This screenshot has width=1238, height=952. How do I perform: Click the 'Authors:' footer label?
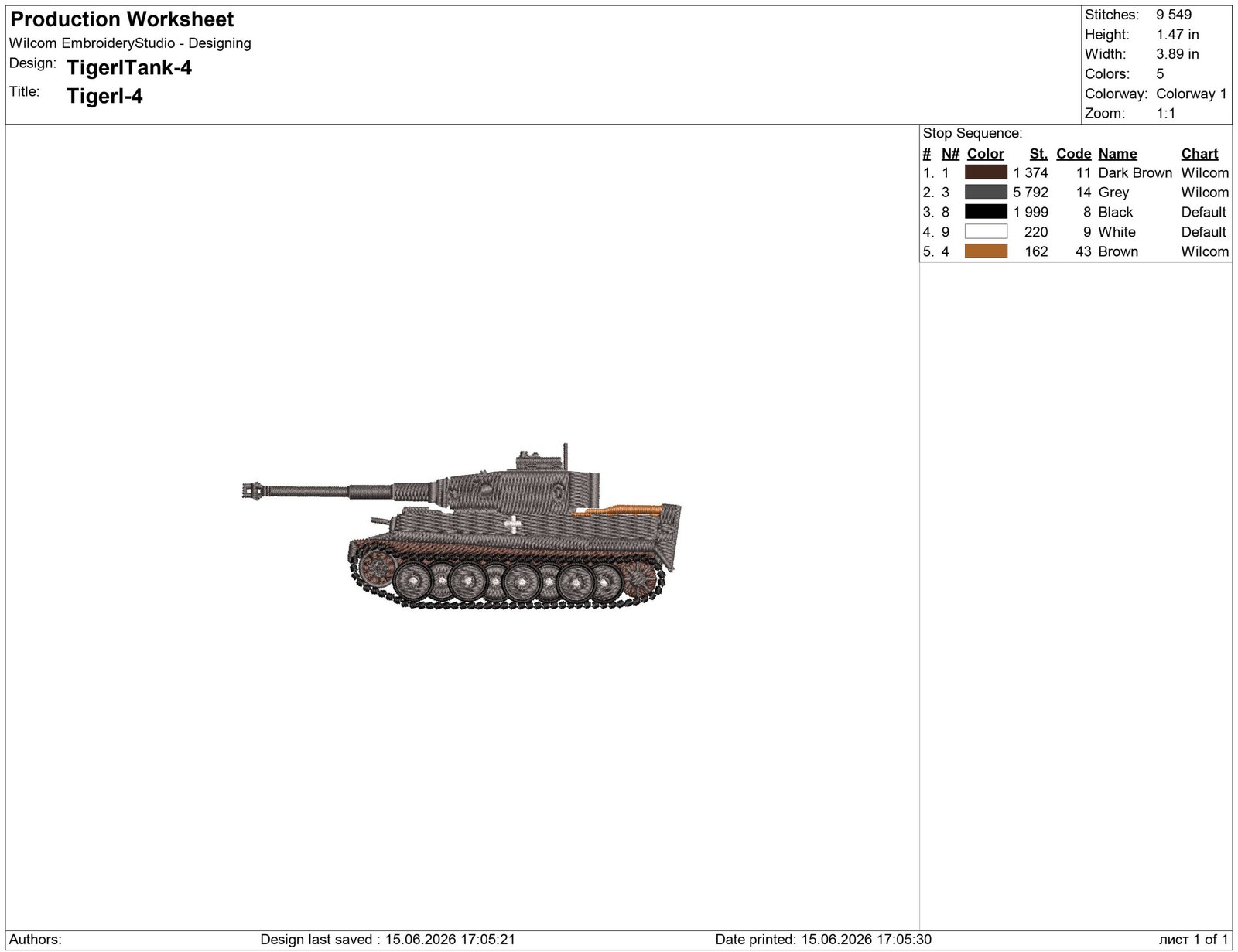(36, 940)
